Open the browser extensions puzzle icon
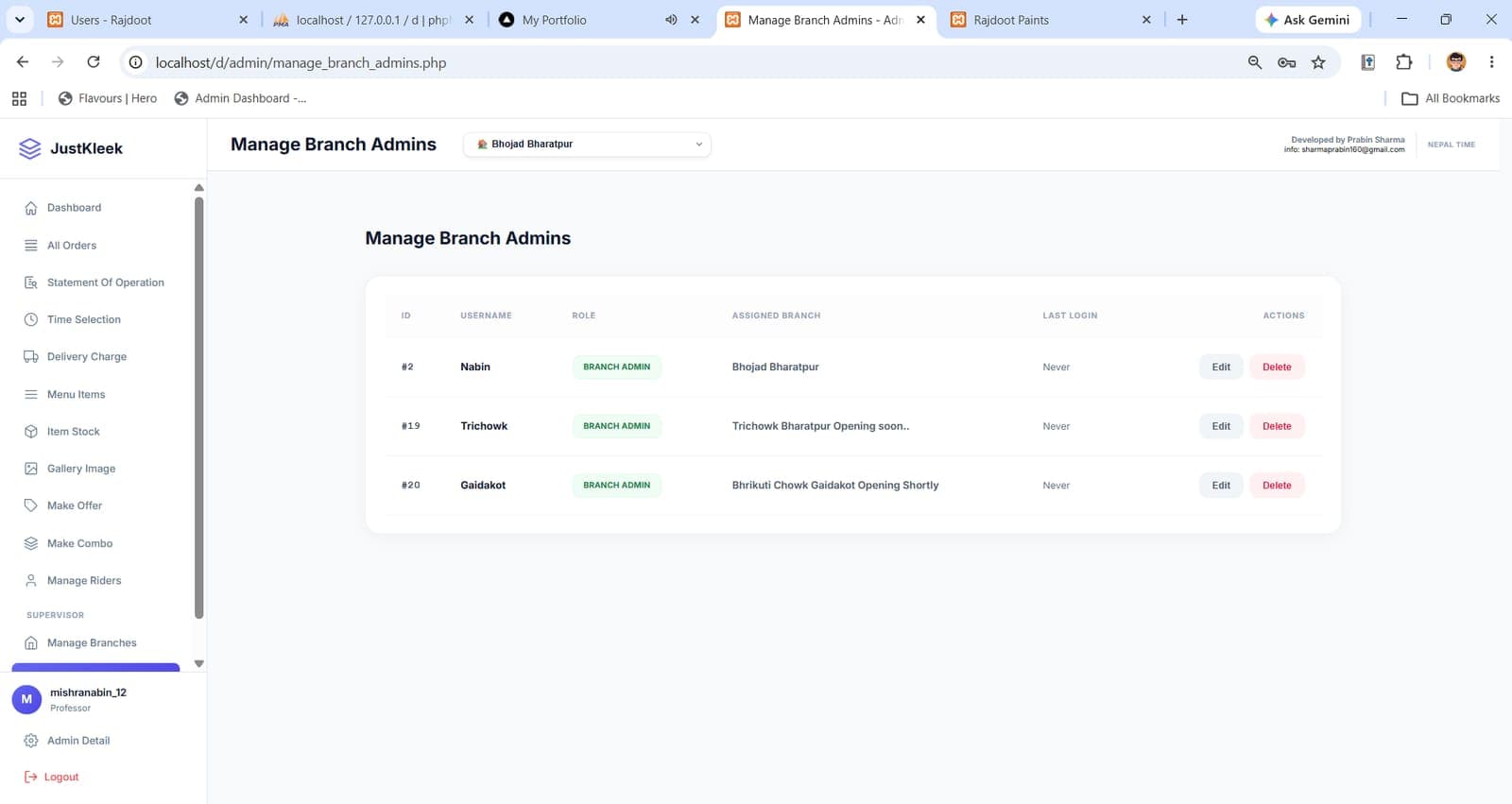Viewport: 1512px width, 804px height. (1404, 62)
